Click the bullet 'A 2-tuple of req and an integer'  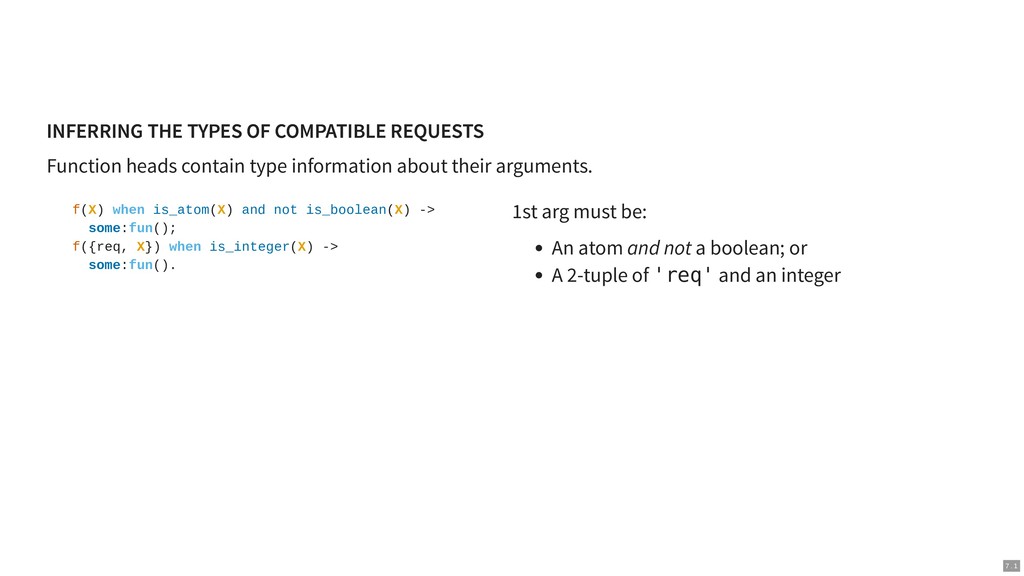[x=696, y=275]
